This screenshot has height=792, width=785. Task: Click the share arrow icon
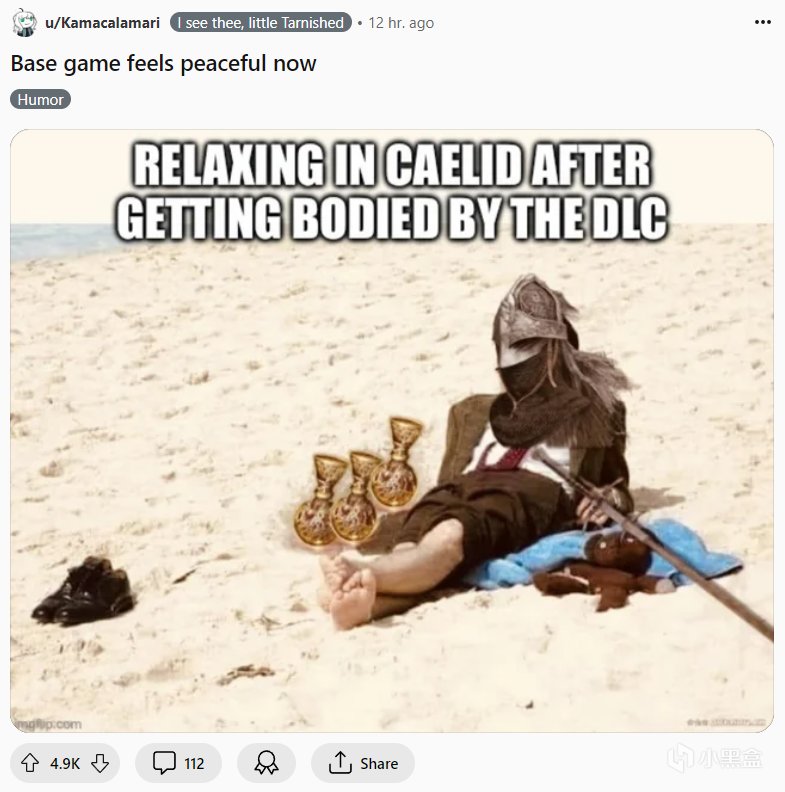click(340, 763)
